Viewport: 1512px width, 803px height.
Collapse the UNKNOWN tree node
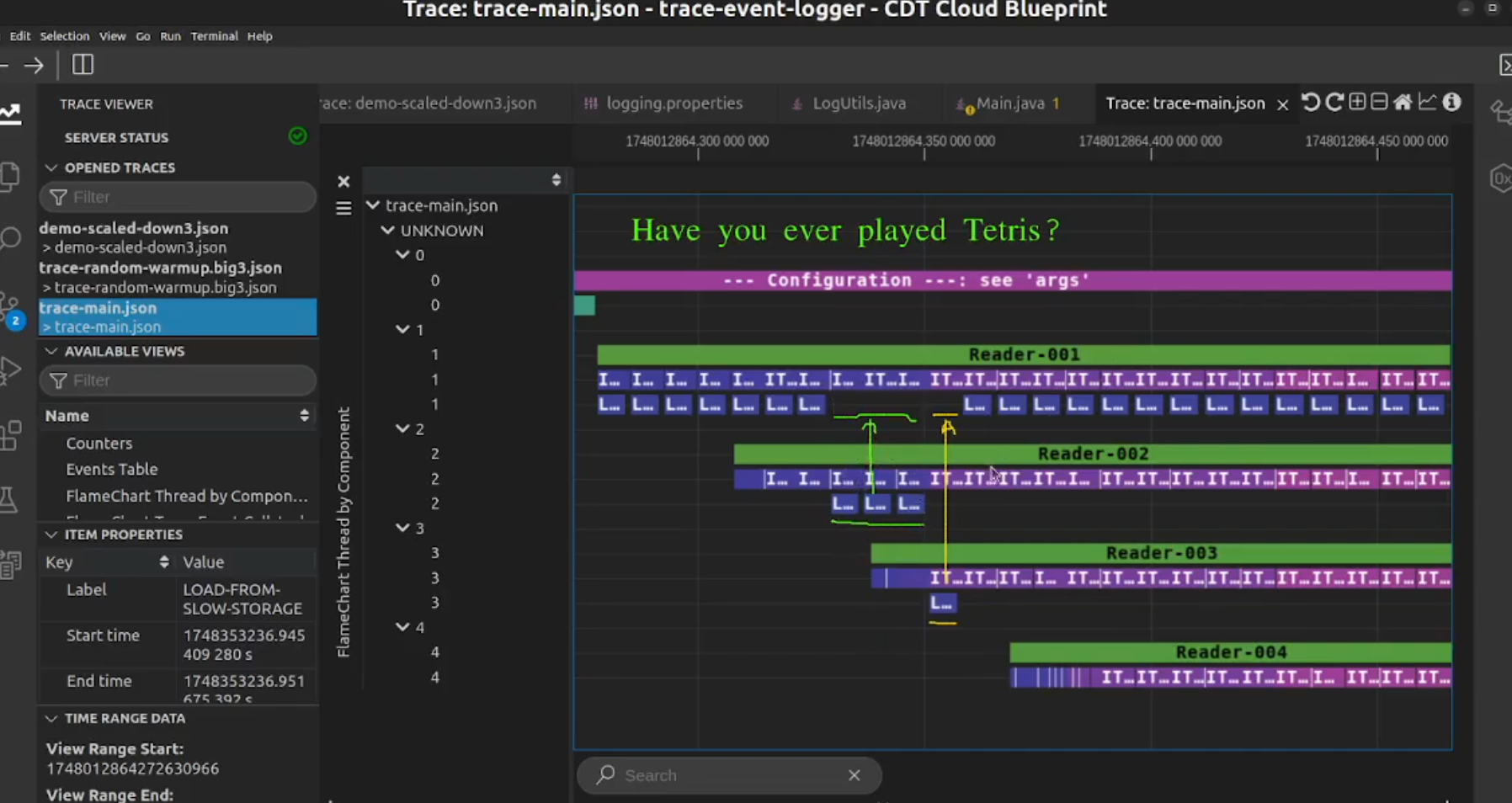click(387, 231)
